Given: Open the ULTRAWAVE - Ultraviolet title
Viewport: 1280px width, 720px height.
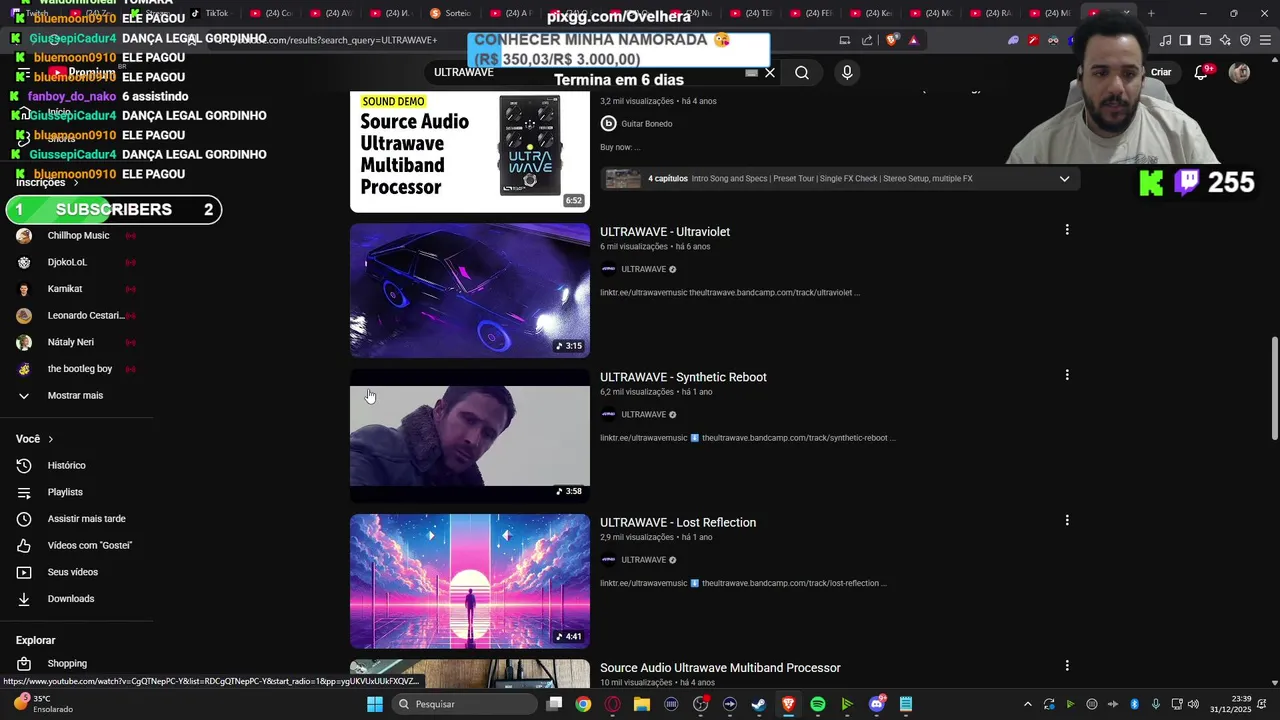Looking at the screenshot, I should (665, 232).
